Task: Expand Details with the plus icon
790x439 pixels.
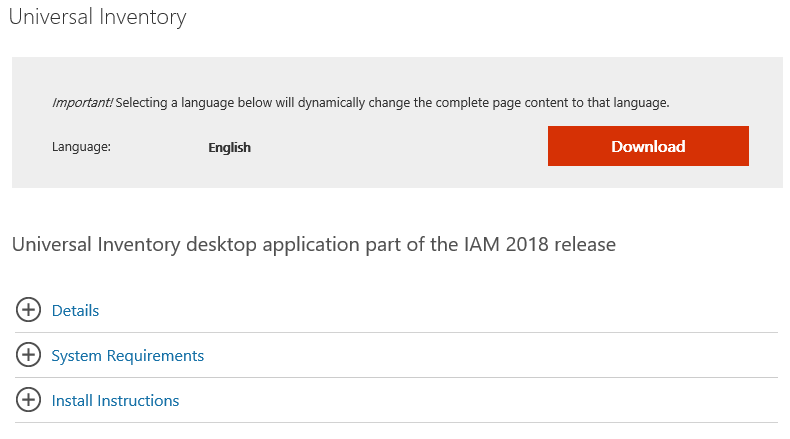Action: click(29, 310)
